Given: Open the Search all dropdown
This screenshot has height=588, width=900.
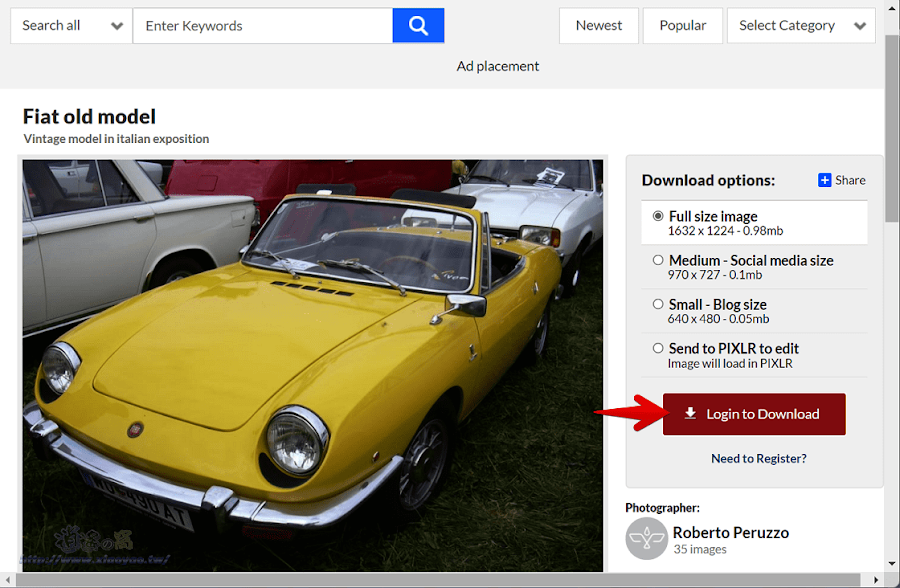Looking at the screenshot, I should point(71,25).
